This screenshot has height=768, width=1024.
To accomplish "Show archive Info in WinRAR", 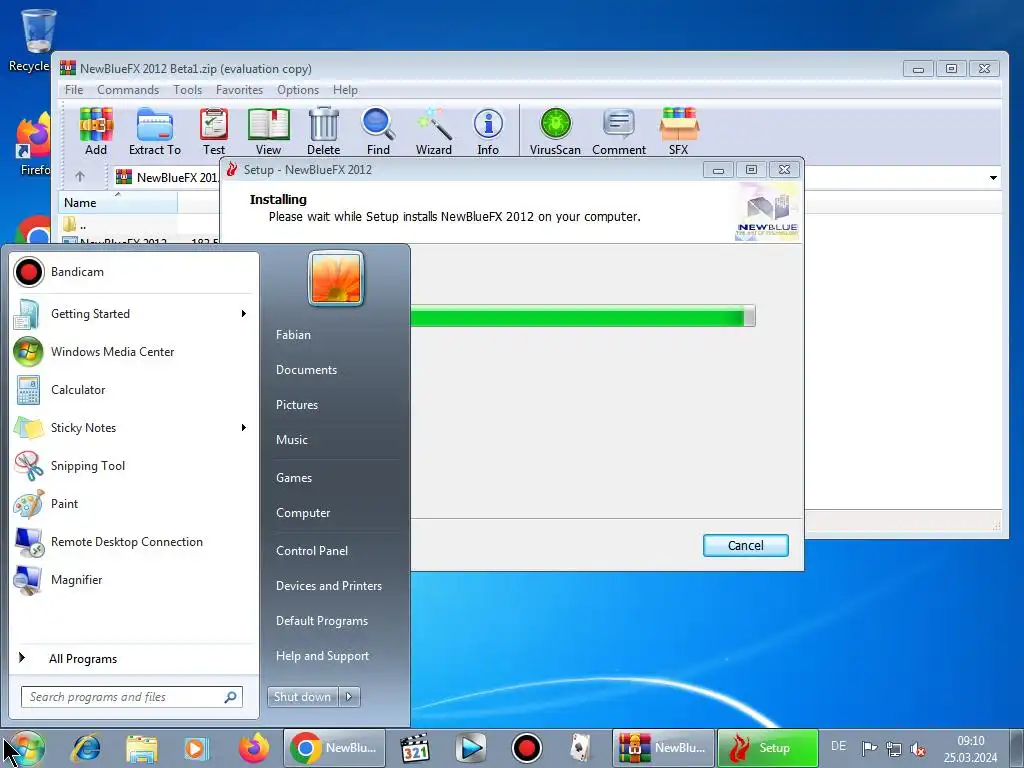I will click(488, 131).
